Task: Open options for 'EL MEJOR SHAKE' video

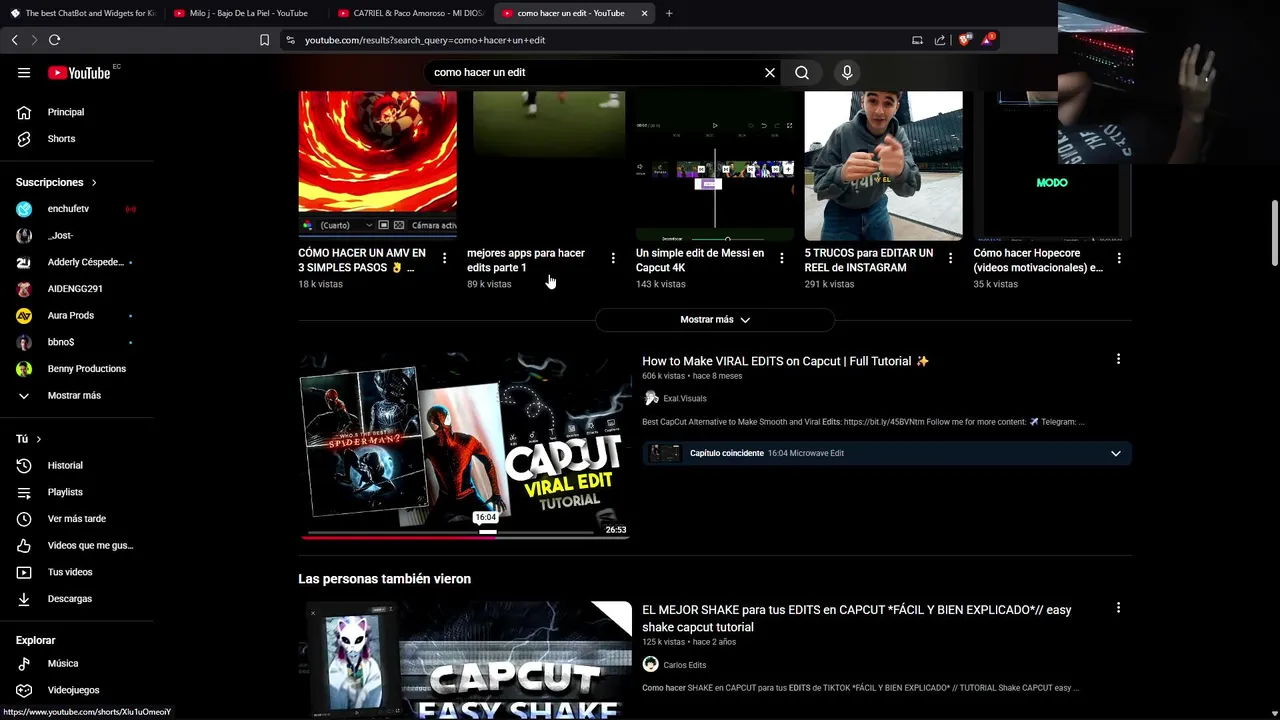Action: [1118, 608]
